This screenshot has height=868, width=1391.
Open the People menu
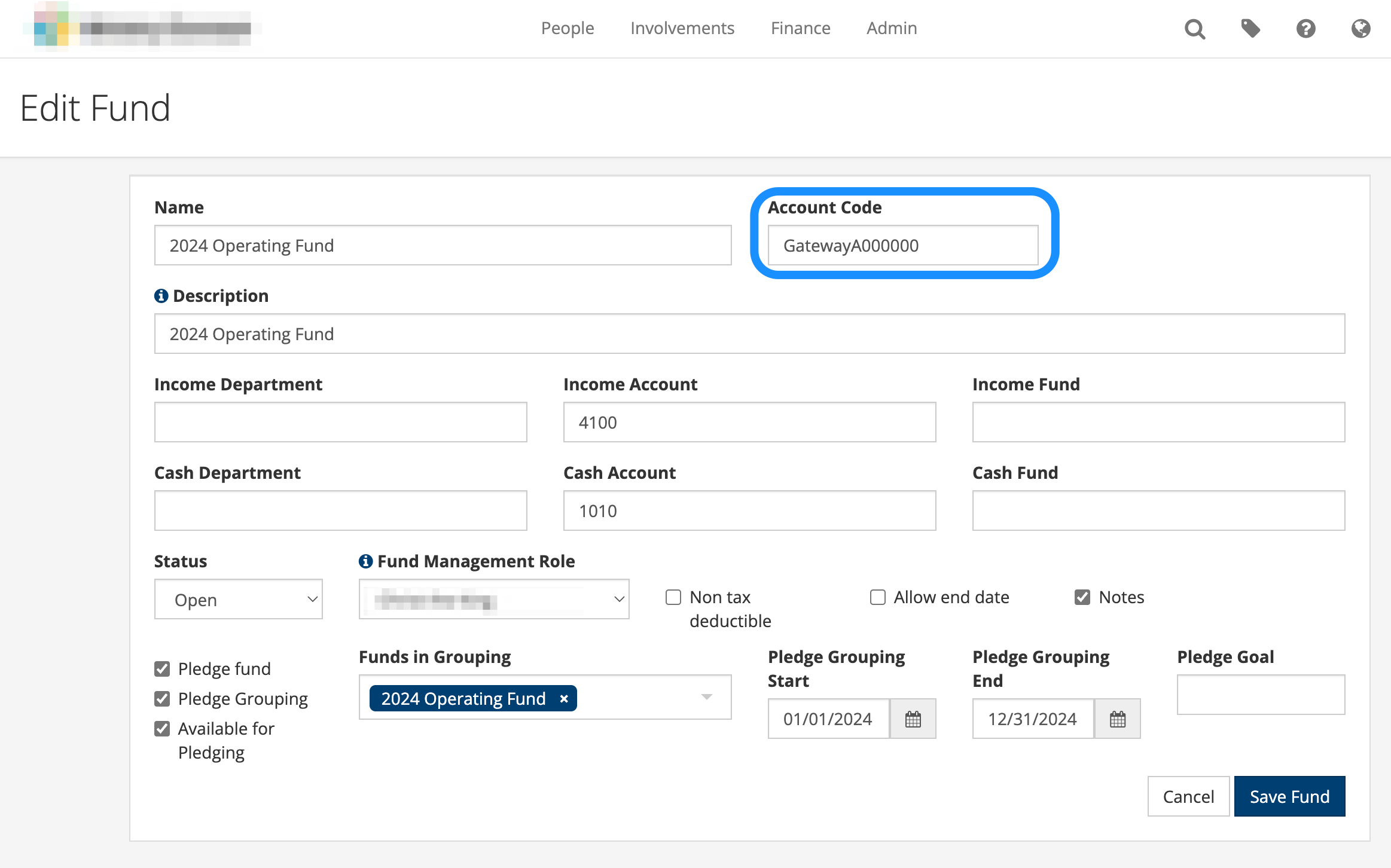tap(568, 28)
